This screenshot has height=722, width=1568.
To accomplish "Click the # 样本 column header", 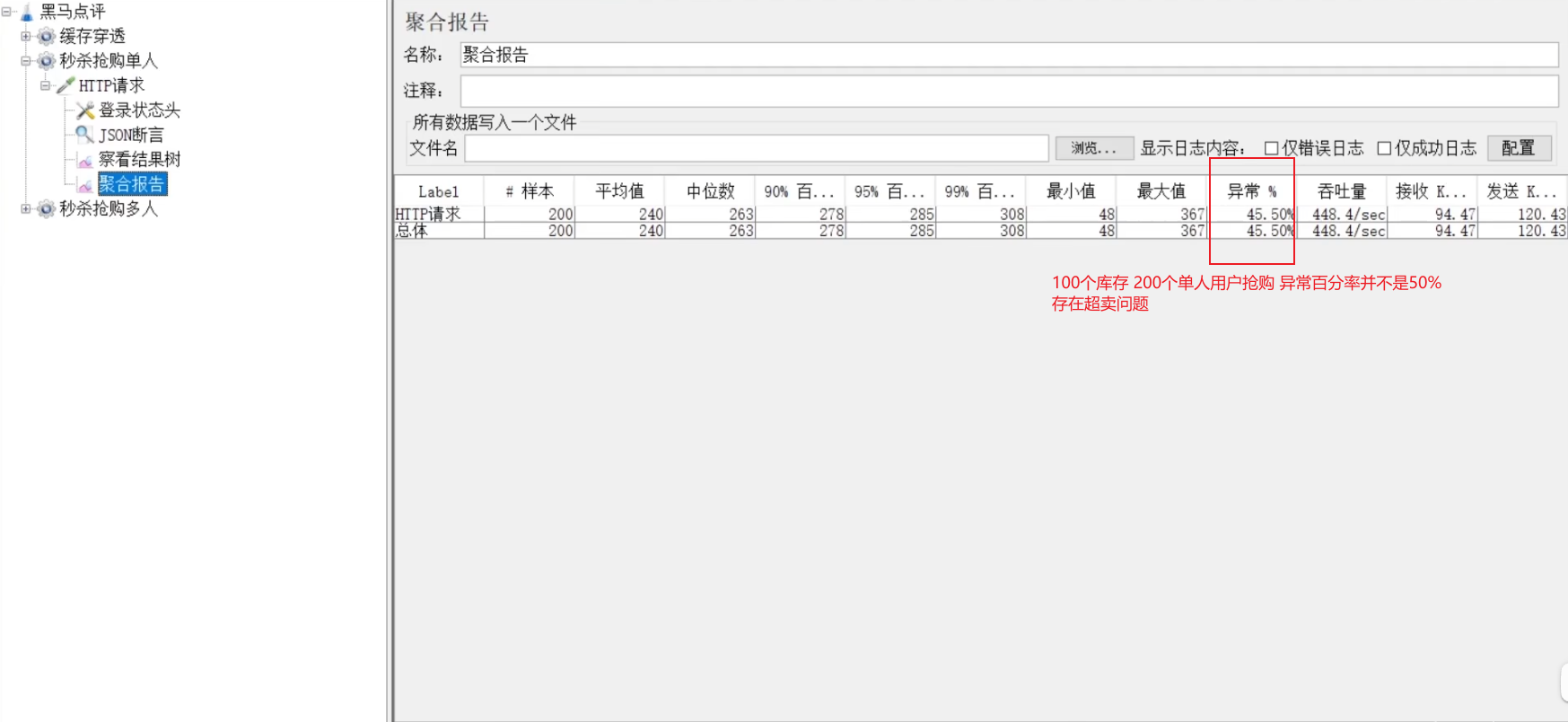I will [530, 191].
